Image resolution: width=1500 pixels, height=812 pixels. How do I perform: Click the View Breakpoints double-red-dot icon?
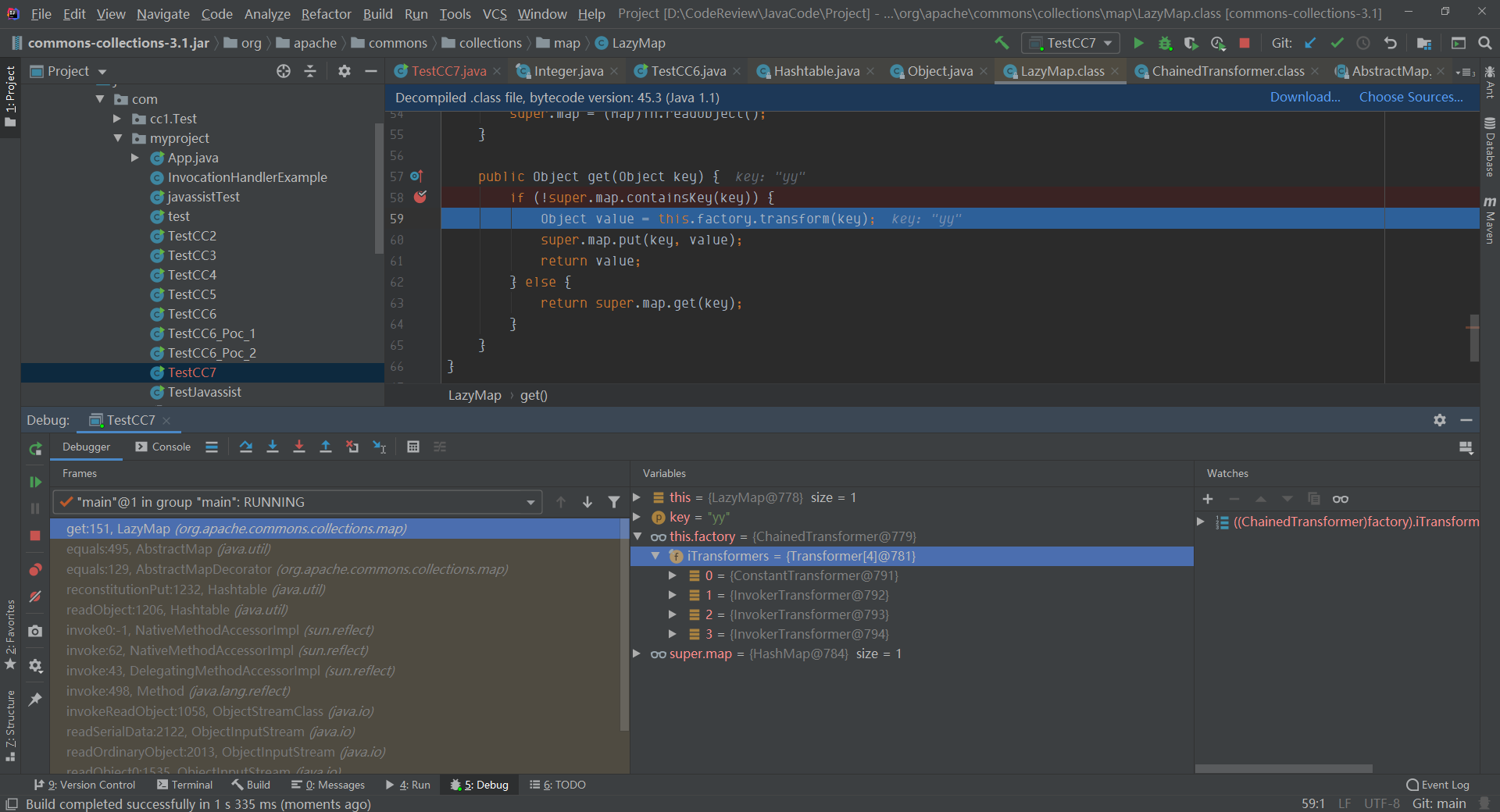click(35, 569)
